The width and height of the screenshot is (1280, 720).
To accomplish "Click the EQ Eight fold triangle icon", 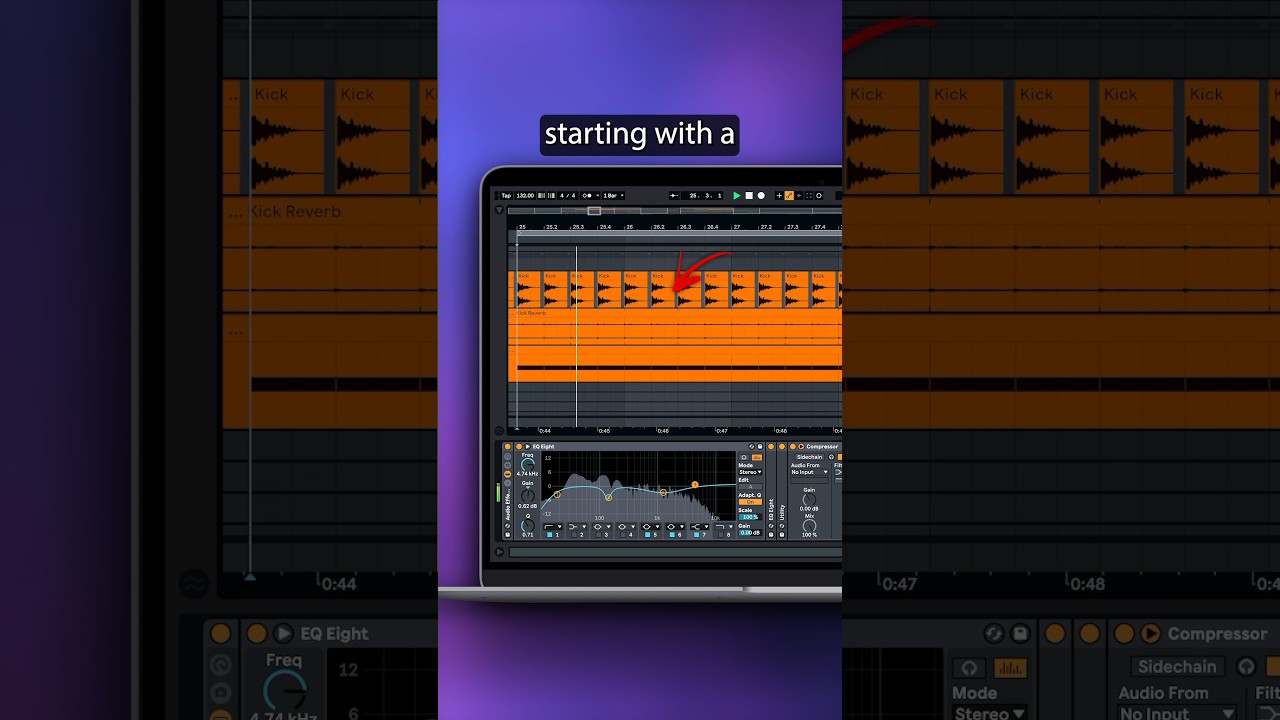I will pos(528,447).
